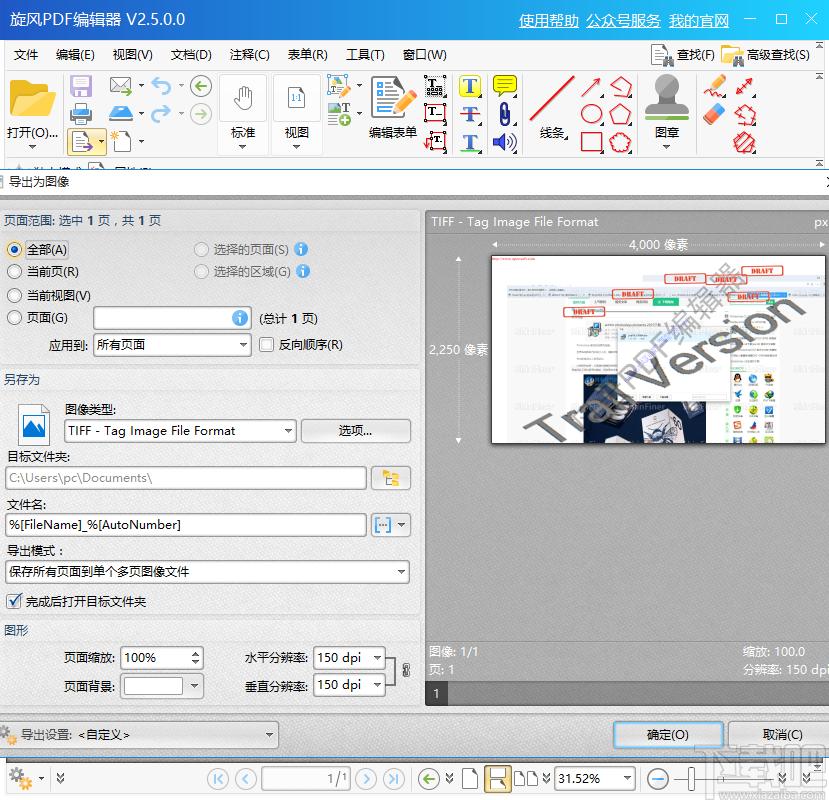Click the 页面背景 white color swatch

(x=153, y=686)
